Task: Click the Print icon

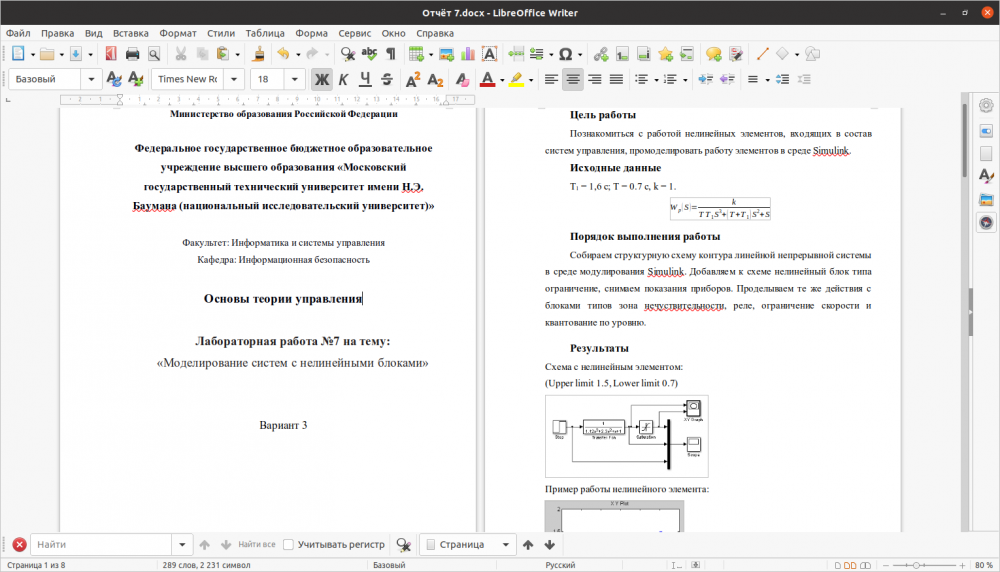Action: click(132, 54)
